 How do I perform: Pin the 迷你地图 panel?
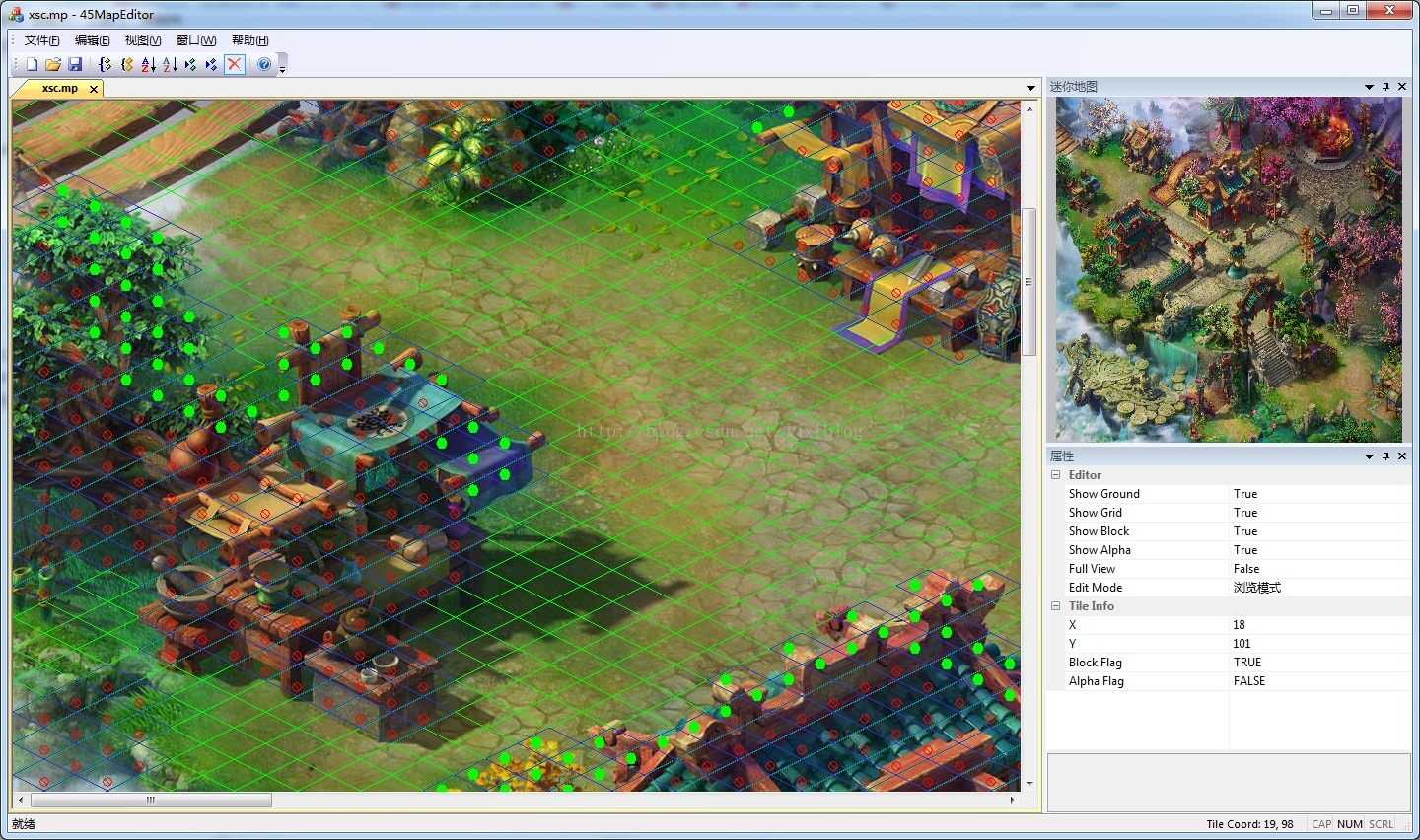[x=1385, y=87]
